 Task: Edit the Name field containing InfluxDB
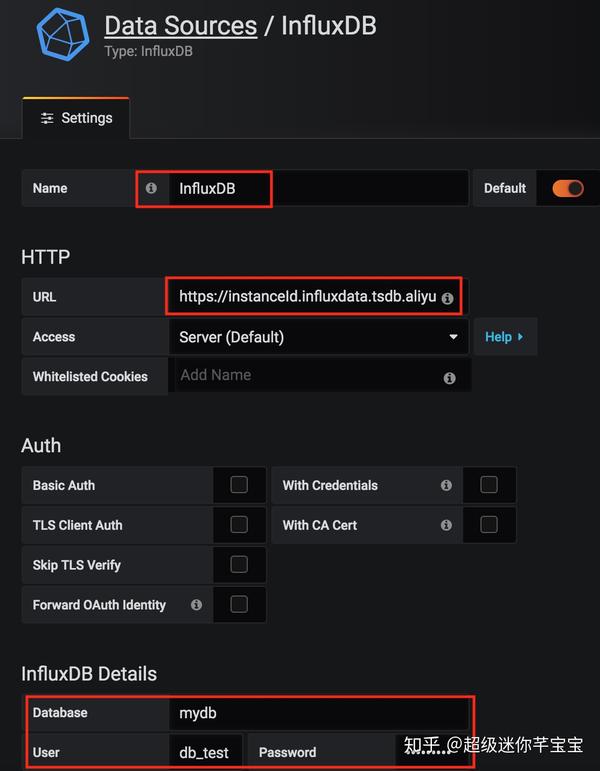(x=318, y=188)
